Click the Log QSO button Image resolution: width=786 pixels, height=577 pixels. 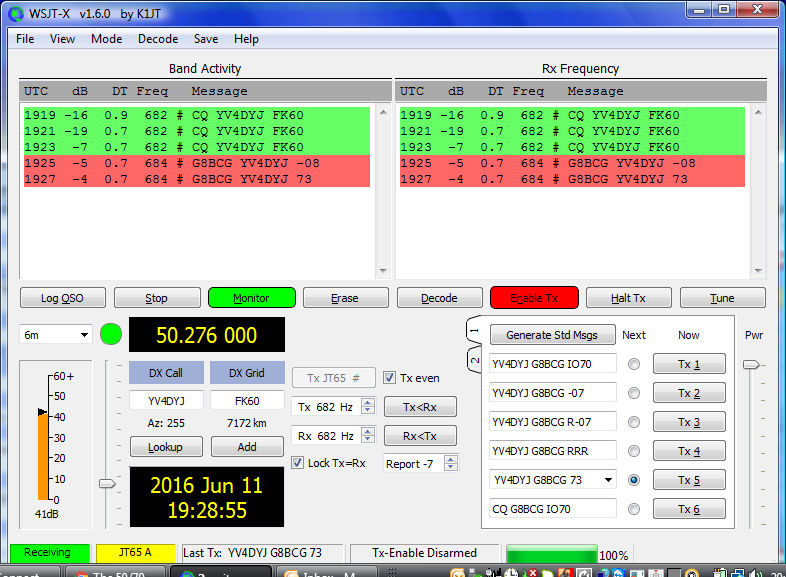click(63, 298)
